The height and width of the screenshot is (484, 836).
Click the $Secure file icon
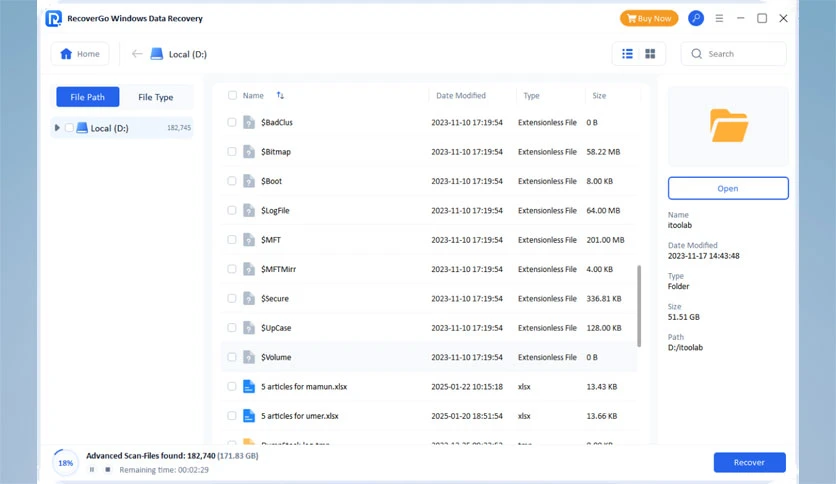coord(249,298)
